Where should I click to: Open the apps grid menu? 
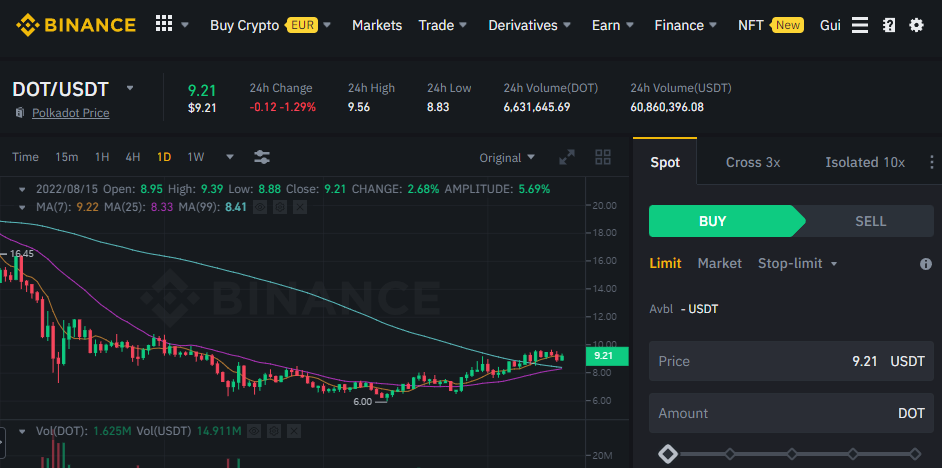163,24
